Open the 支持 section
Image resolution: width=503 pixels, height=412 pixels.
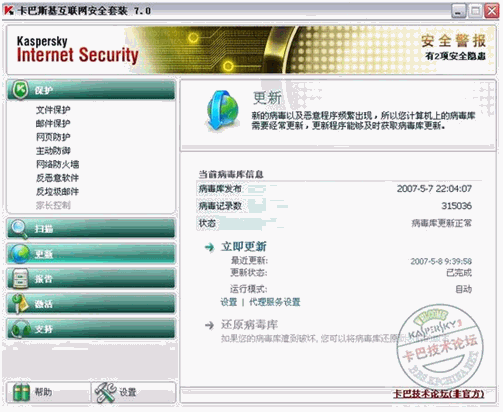pos(91,329)
